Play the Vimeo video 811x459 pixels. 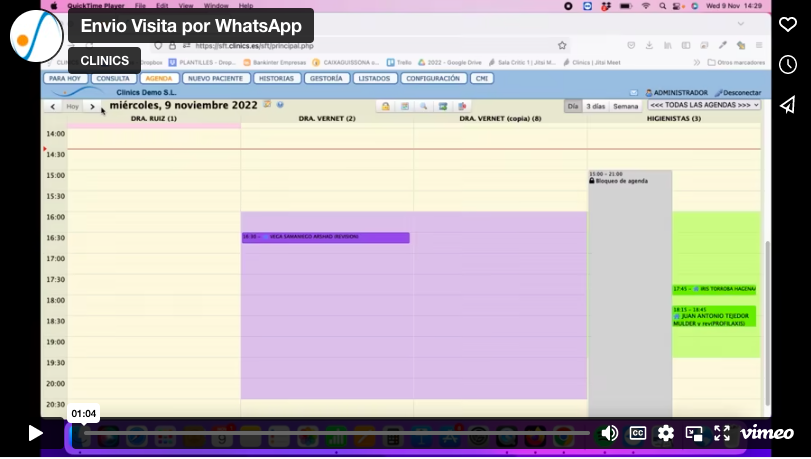(35, 433)
